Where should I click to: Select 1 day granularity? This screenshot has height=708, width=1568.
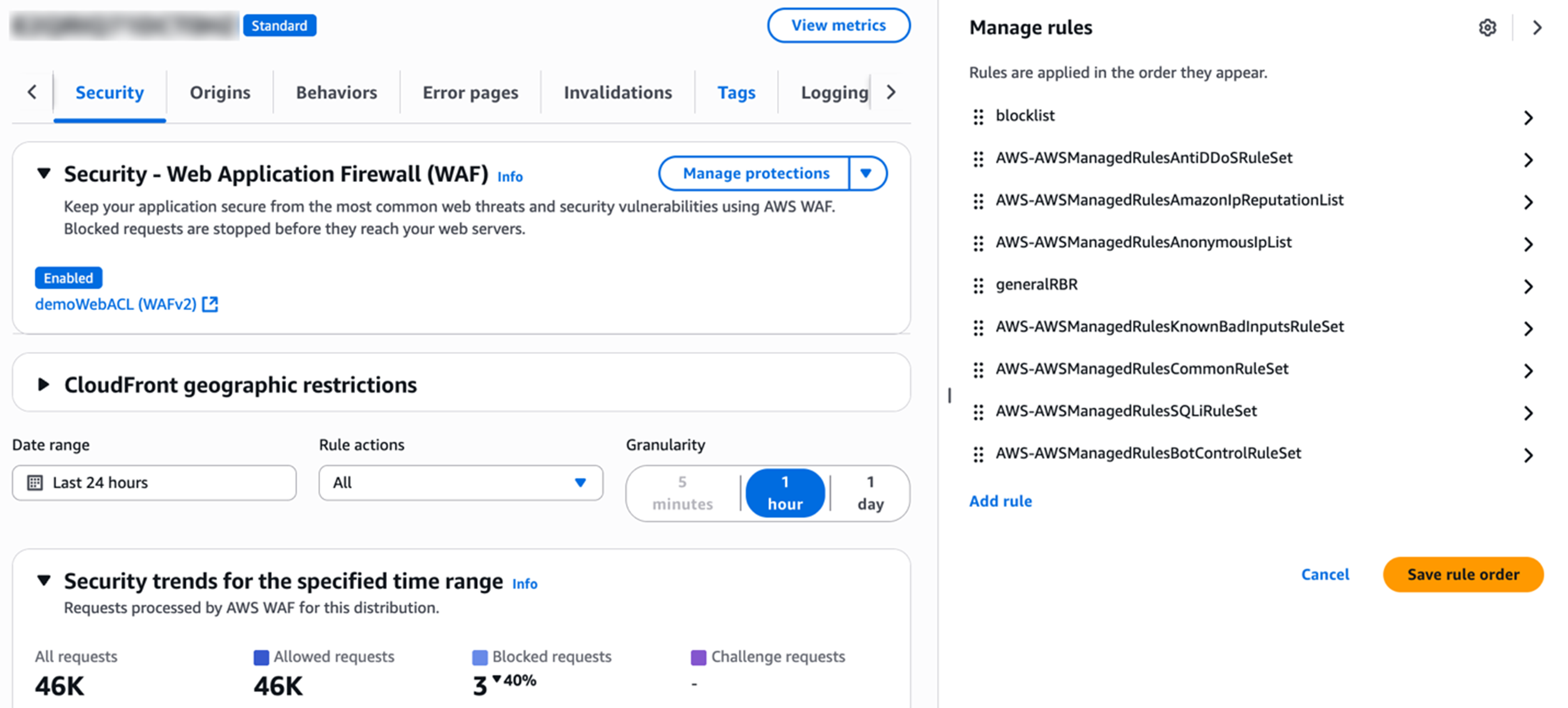[870, 493]
